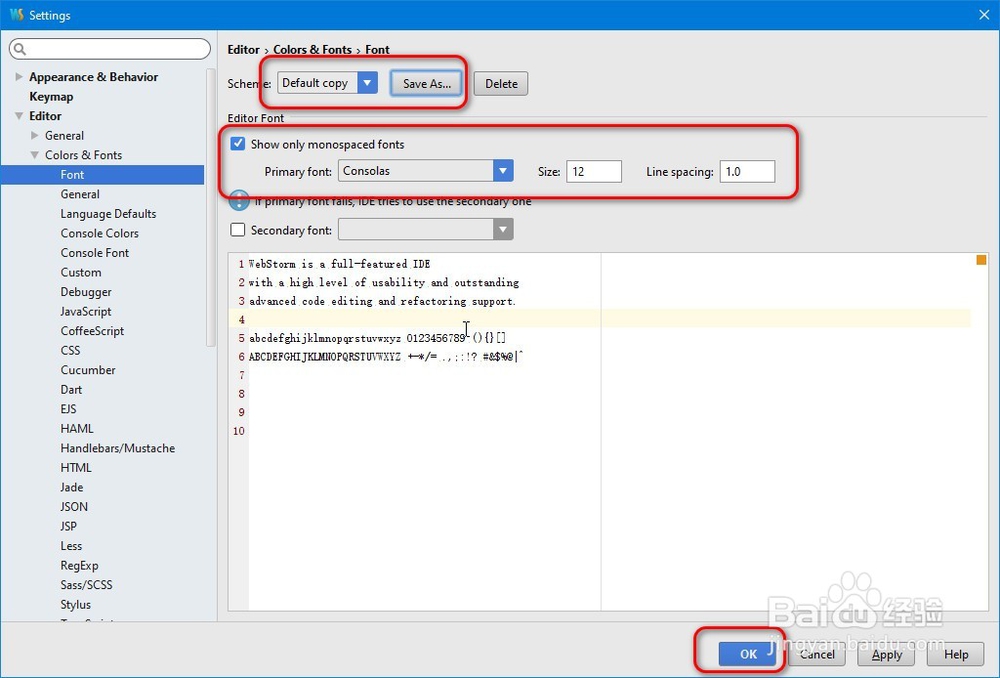Screen dimensions: 1000x678
Task: Select RegExp color settings
Action: 79,565
